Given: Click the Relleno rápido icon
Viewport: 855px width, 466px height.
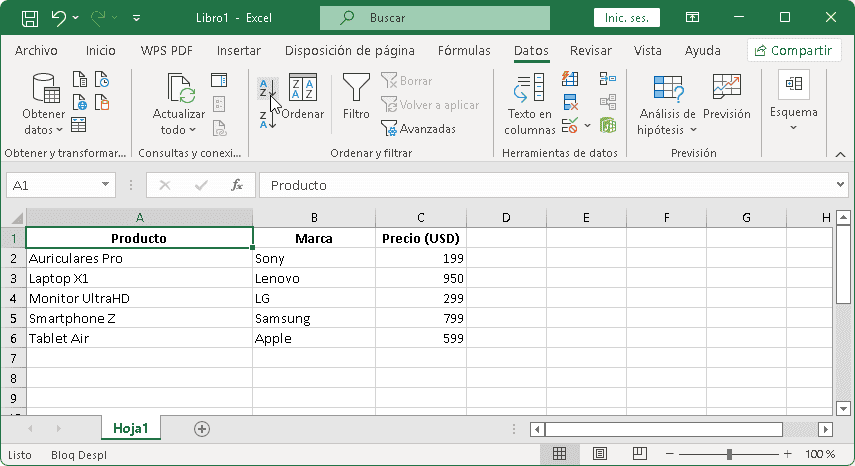Looking at the screenshot, I should click(570, 78).
